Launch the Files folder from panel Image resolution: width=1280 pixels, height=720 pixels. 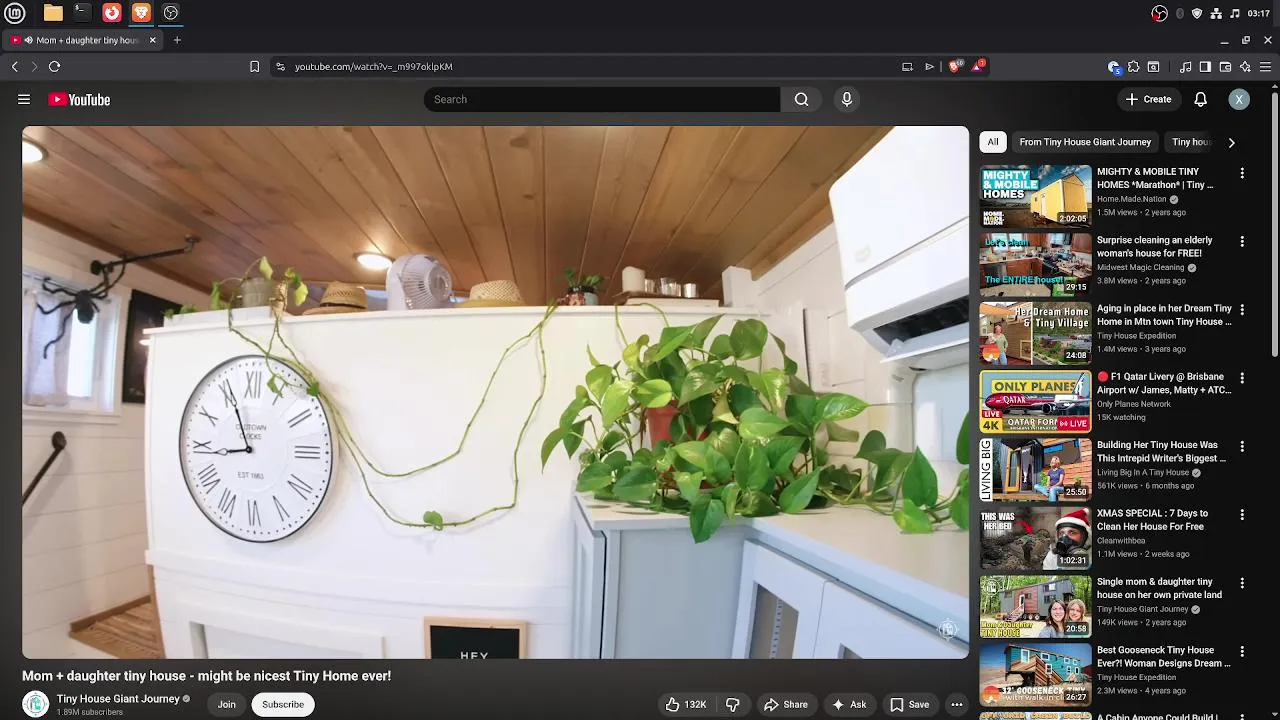point(53,13)
